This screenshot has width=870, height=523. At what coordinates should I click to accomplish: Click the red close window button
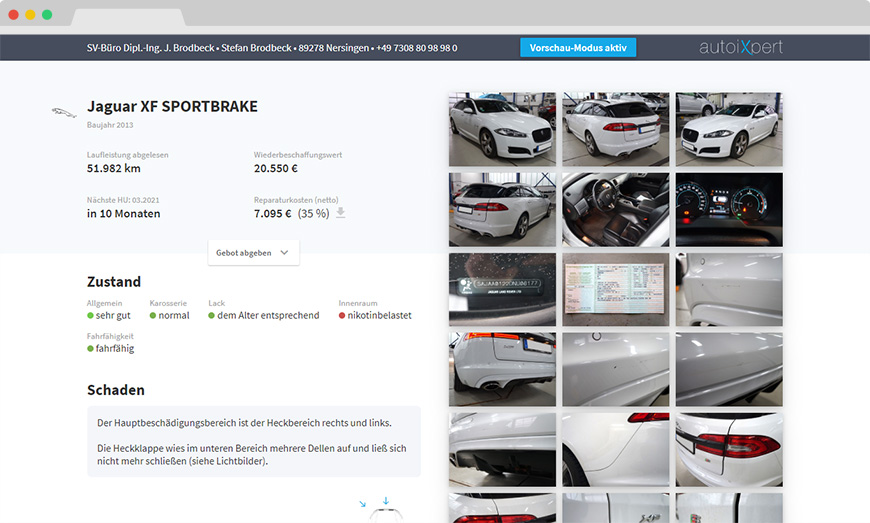[x=13, y=14]
